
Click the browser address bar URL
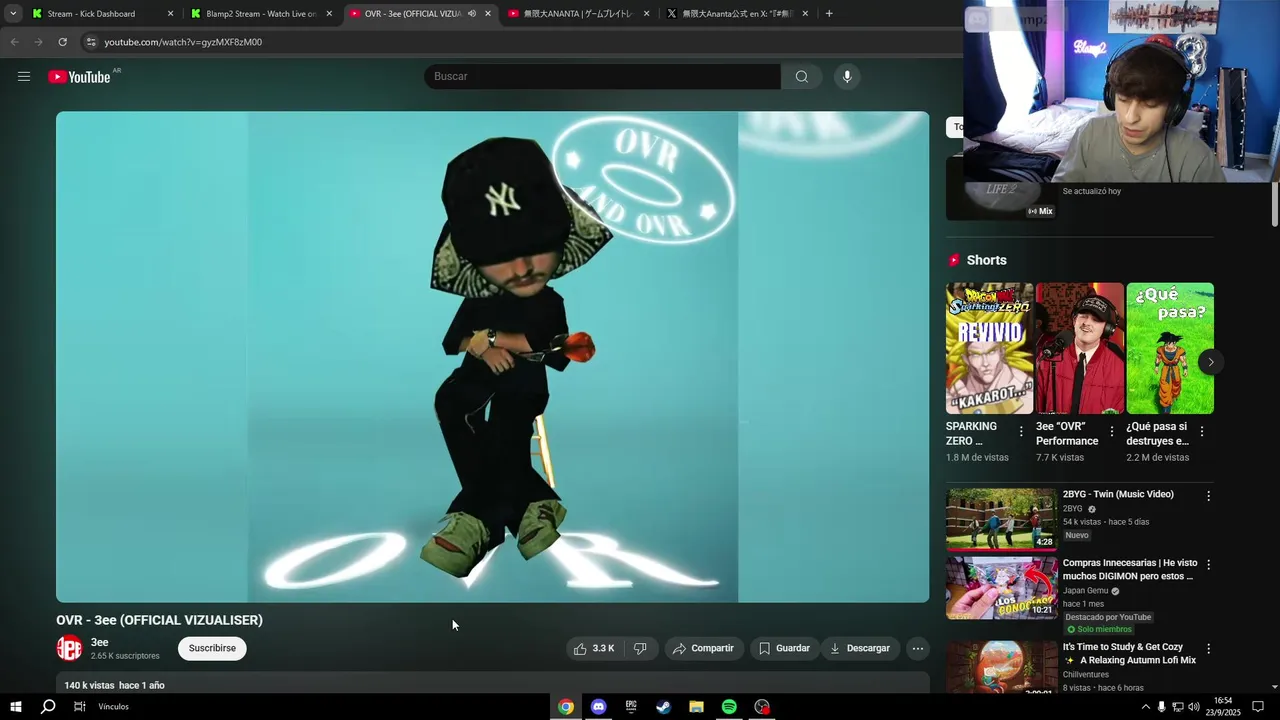[x=183, y=42]
